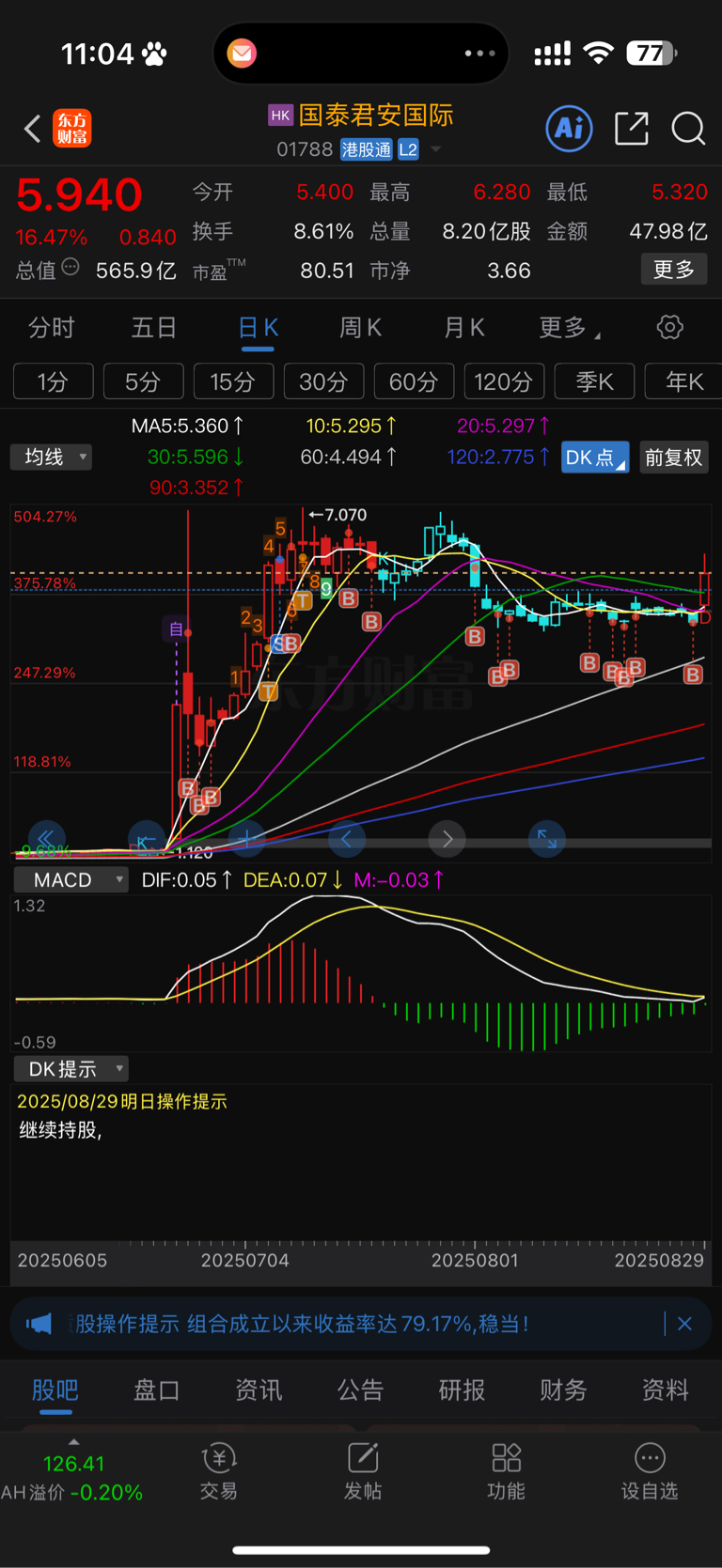The image size is (722, 1568).
Task: Expand the AH溢价 panel arrow
Action: 74,1443
